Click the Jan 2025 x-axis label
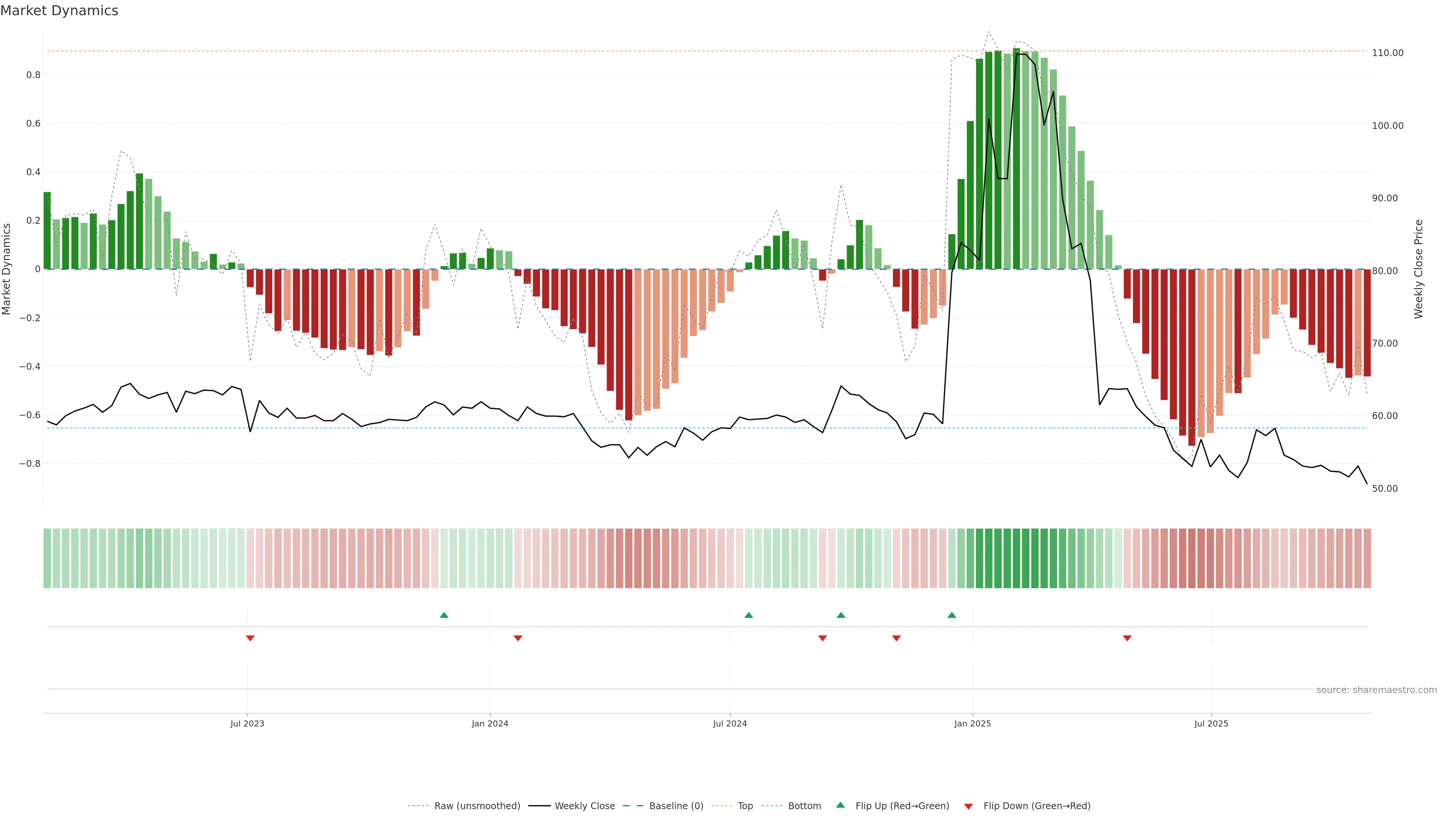The width and height of the screenshot is (1456, 819). click(972, 723)
